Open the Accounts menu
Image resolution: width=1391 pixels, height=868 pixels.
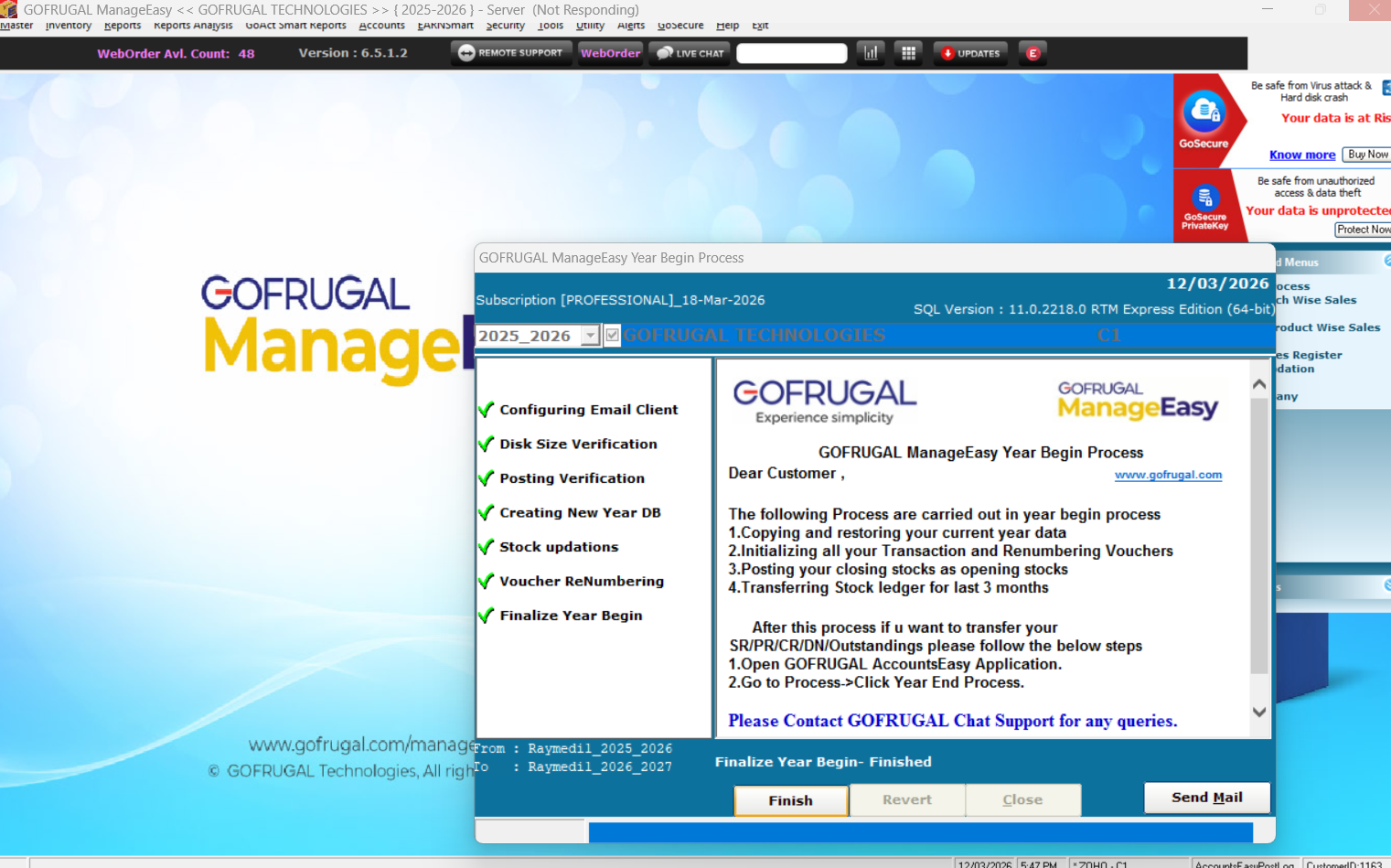[x=381, y=26]
